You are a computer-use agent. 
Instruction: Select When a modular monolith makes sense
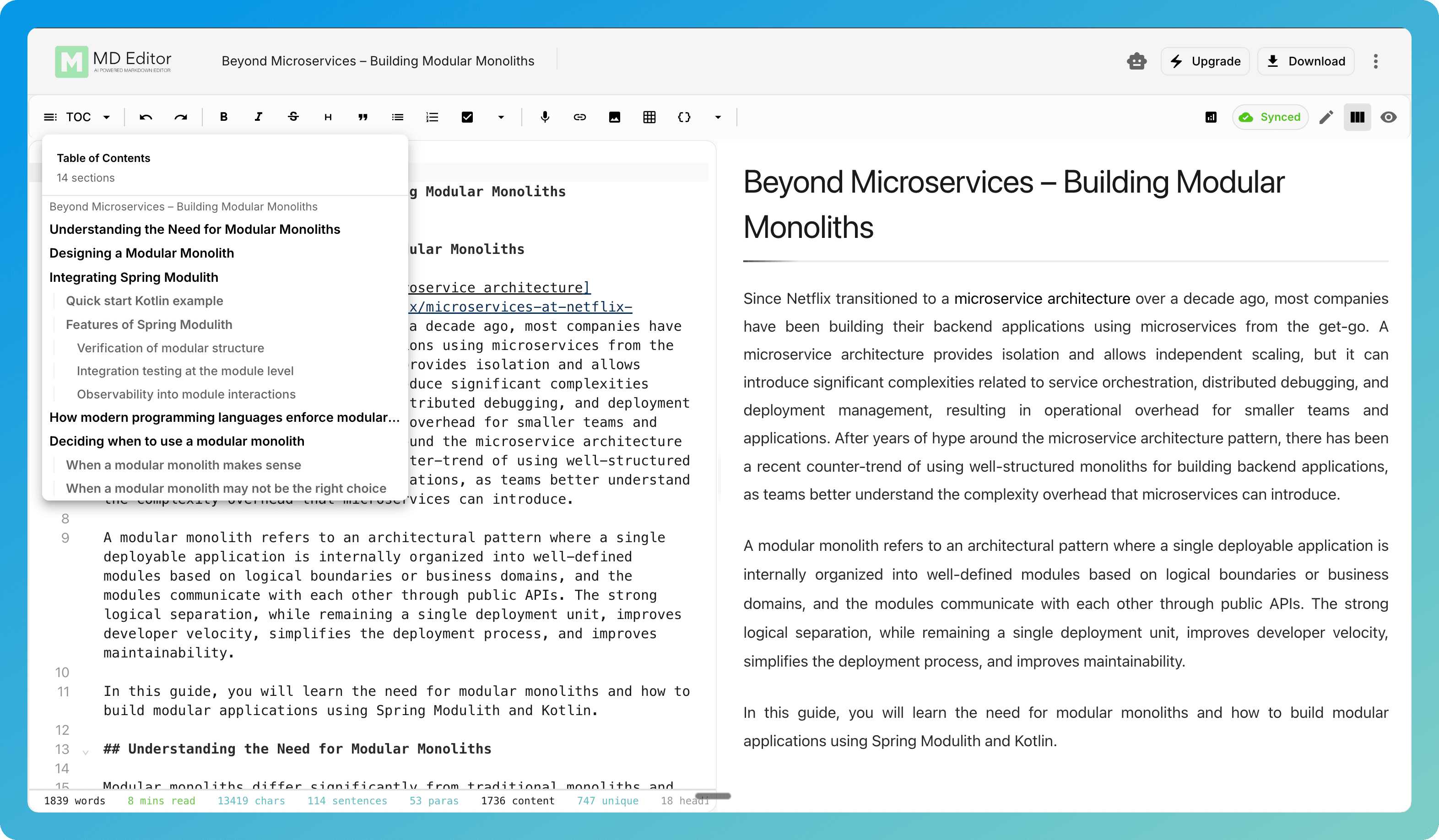tap(183, 465)
